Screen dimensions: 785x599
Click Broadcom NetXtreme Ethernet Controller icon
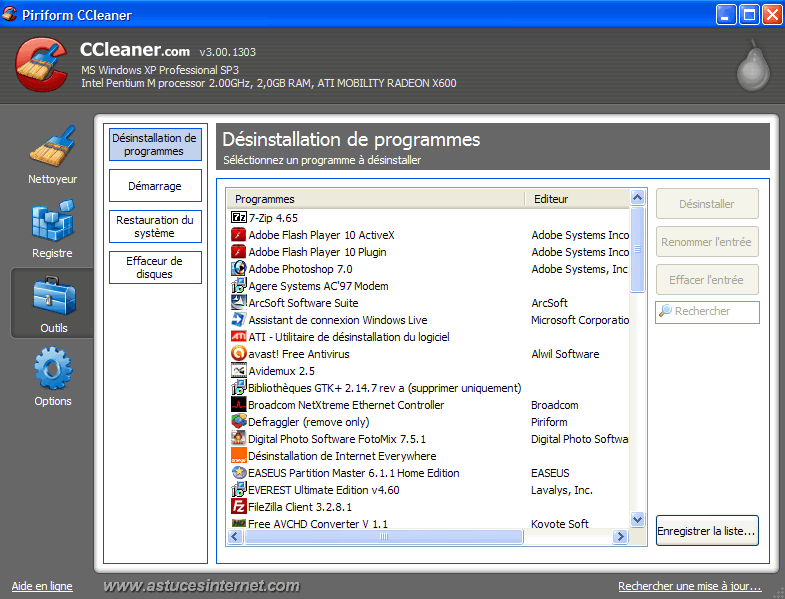click(x=238, y=404)
